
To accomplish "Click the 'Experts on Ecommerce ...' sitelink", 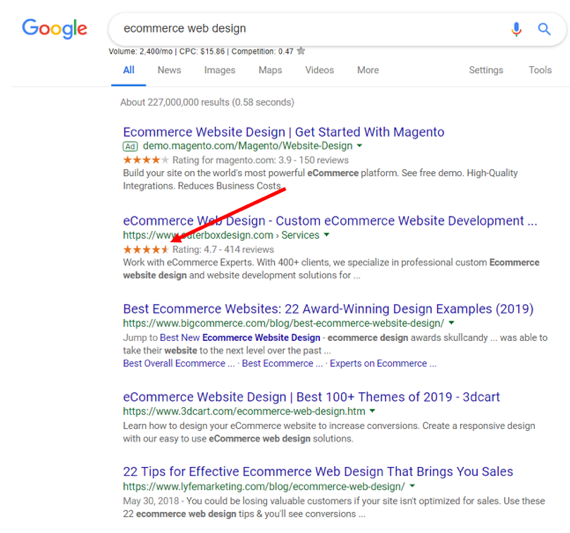I will pyautogui.click(x=383, y=364).
